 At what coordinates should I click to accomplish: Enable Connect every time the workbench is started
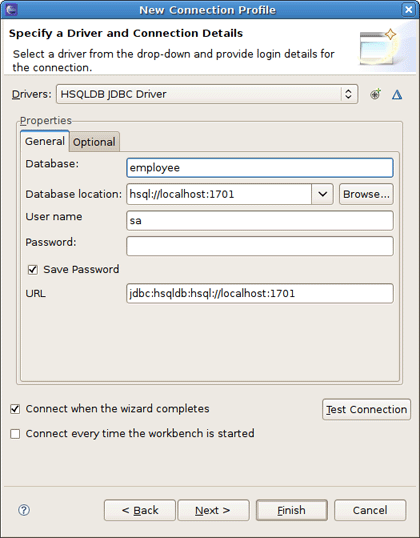pyautogui.click(x=15, y=434)
